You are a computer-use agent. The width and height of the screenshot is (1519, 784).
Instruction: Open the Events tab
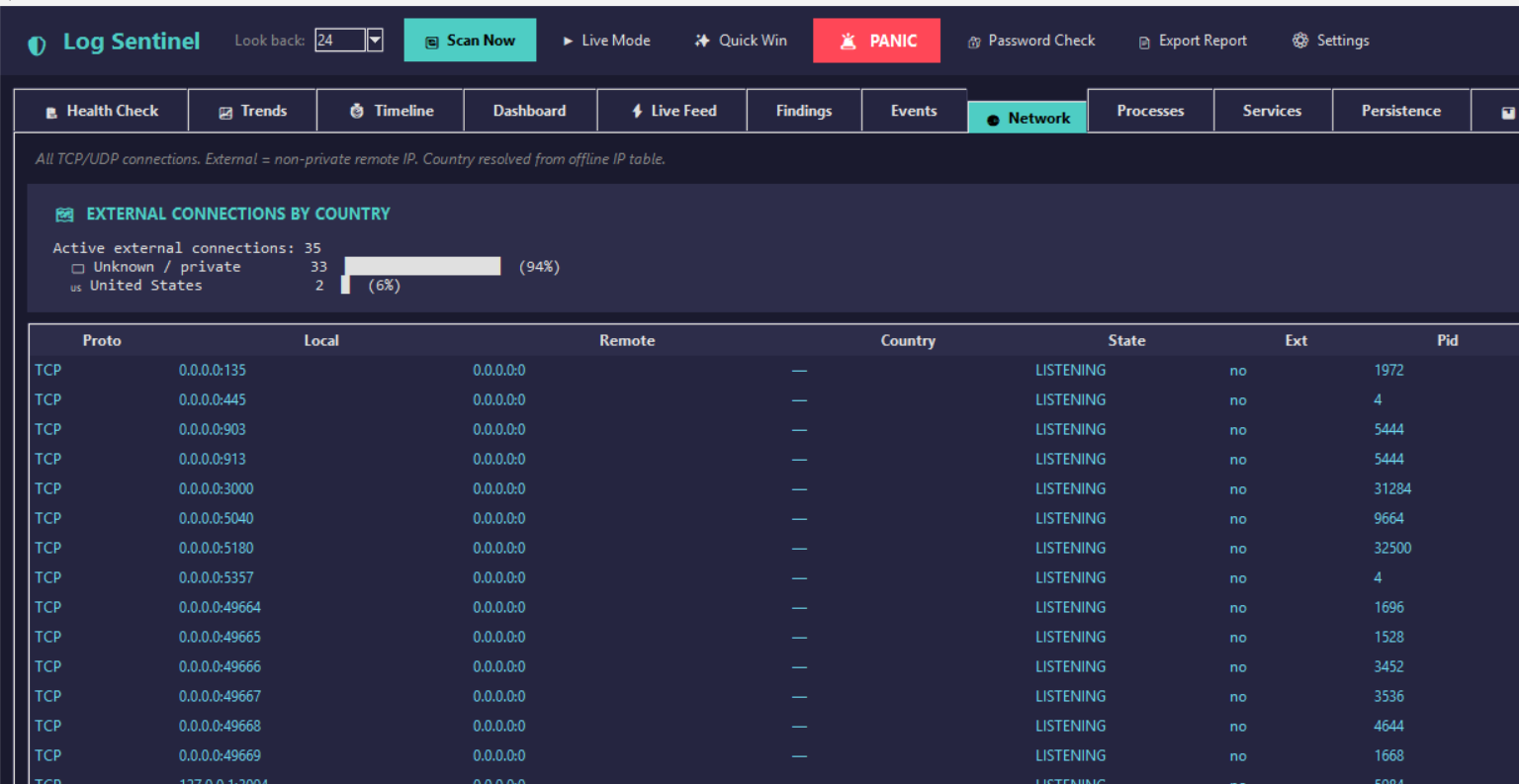click(914, 111)
